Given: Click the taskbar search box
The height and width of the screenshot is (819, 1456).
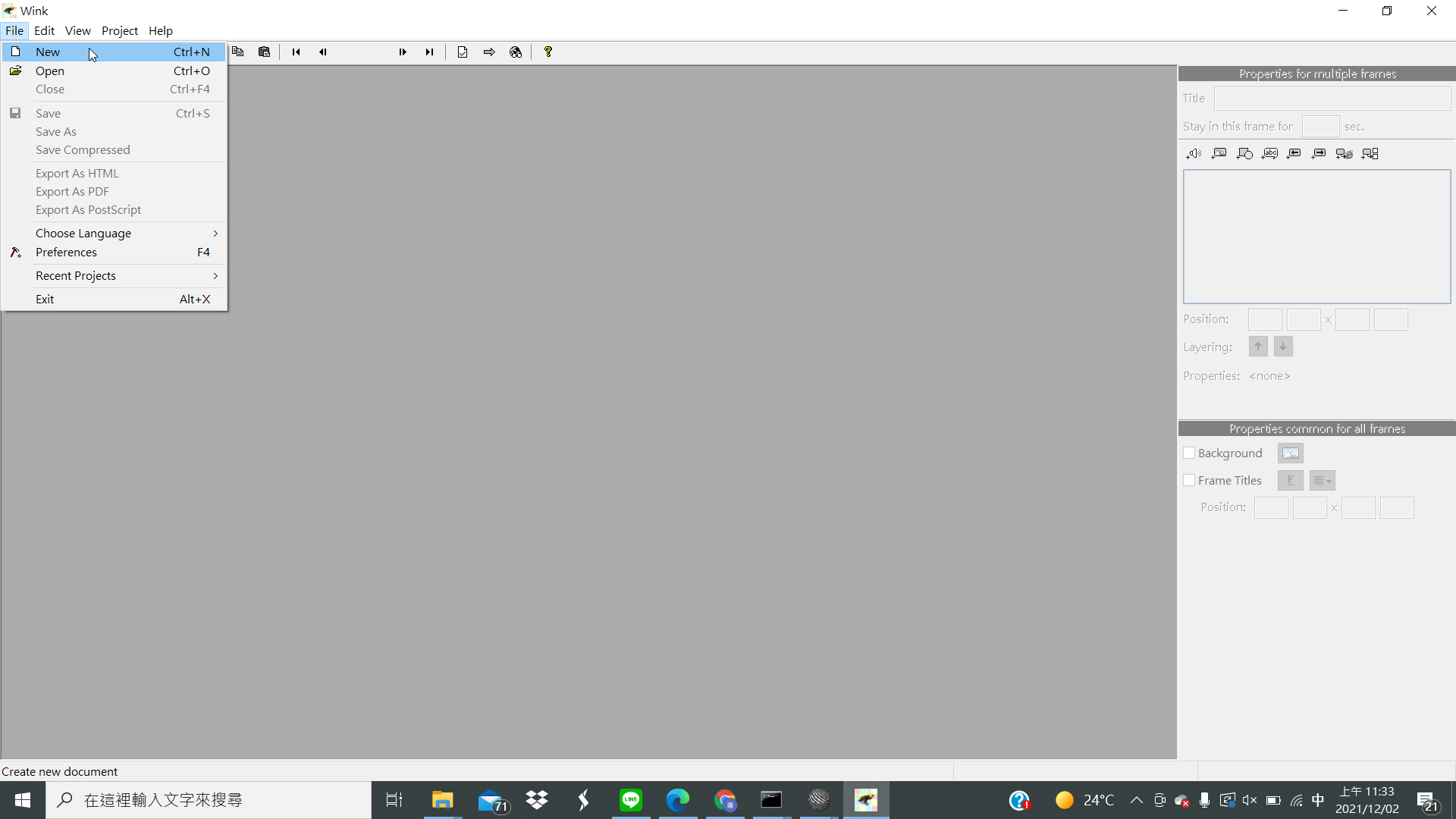Looking at the screenshot, I should point(209,800).
